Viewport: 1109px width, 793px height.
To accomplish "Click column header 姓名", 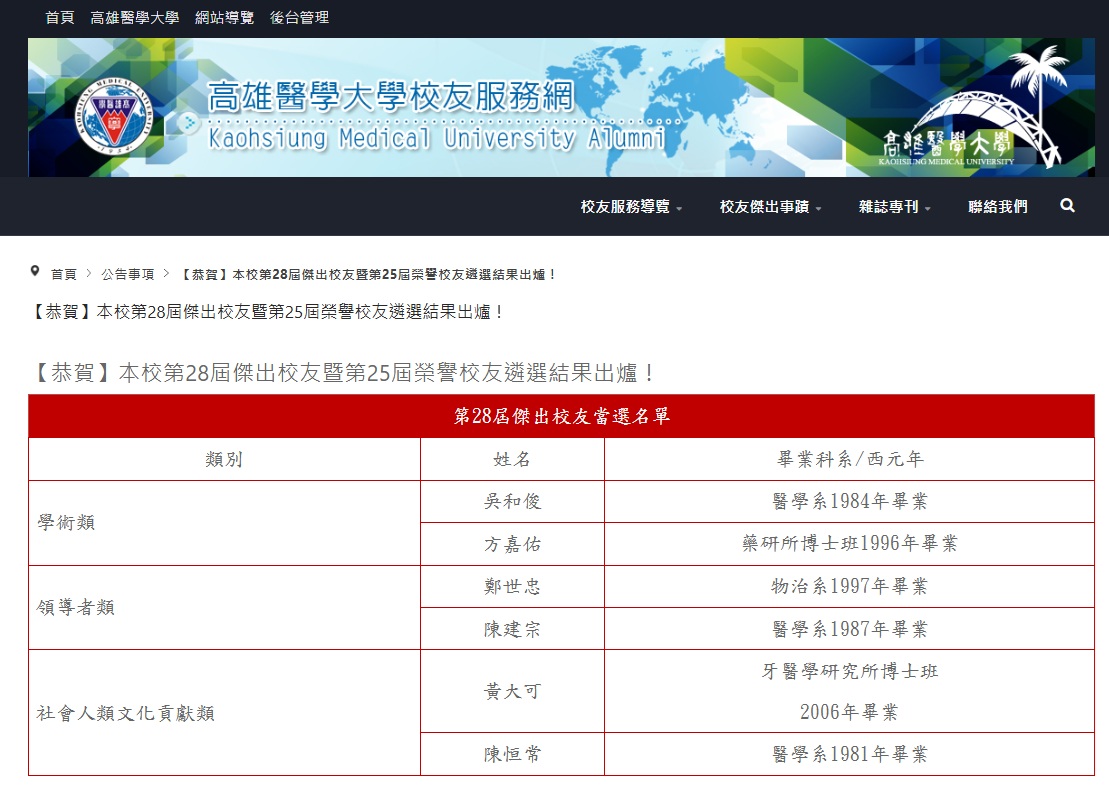I will coord(512,459).
